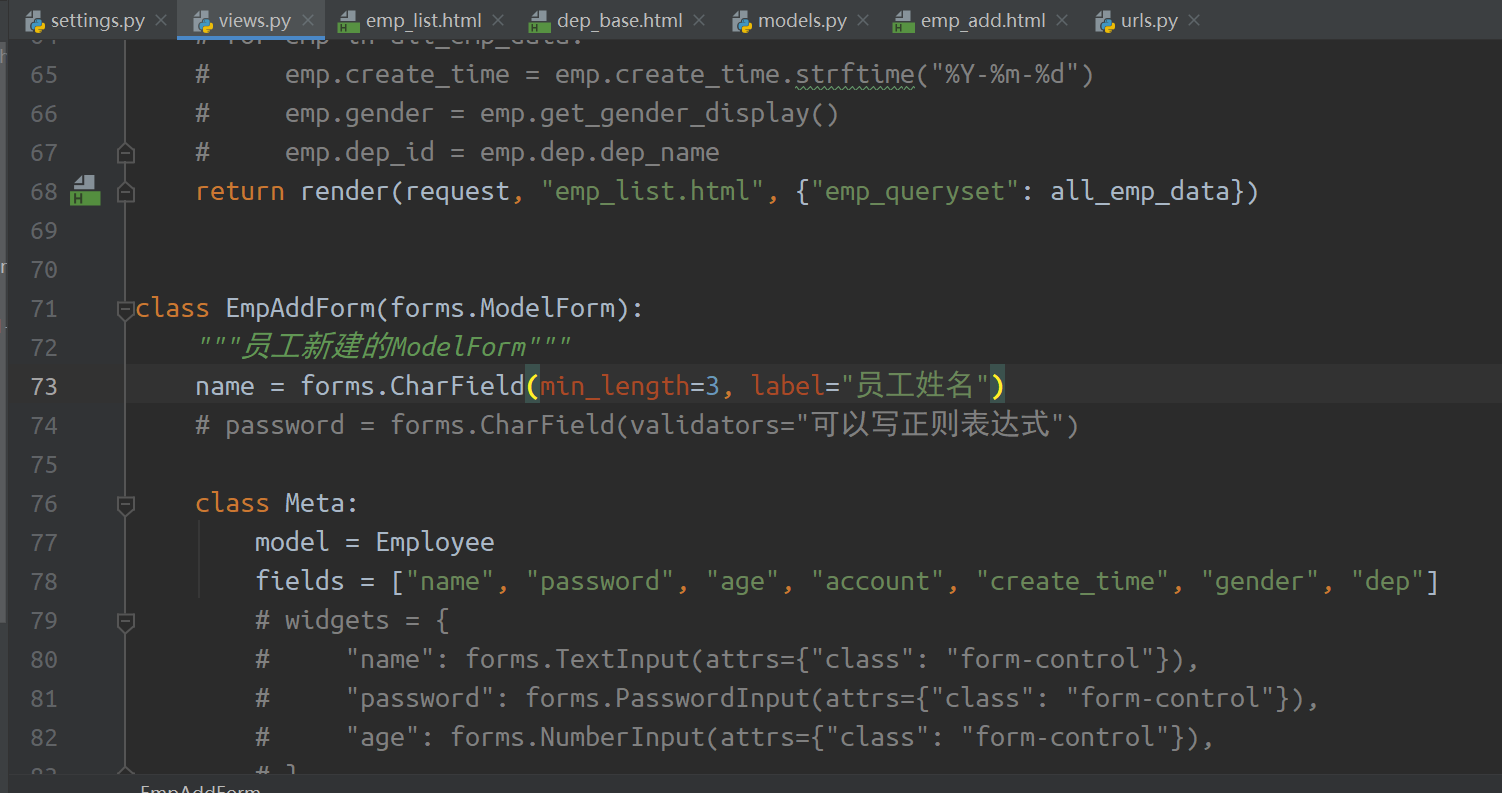Click line number 78 in the gutter

[x=44, y=581]
